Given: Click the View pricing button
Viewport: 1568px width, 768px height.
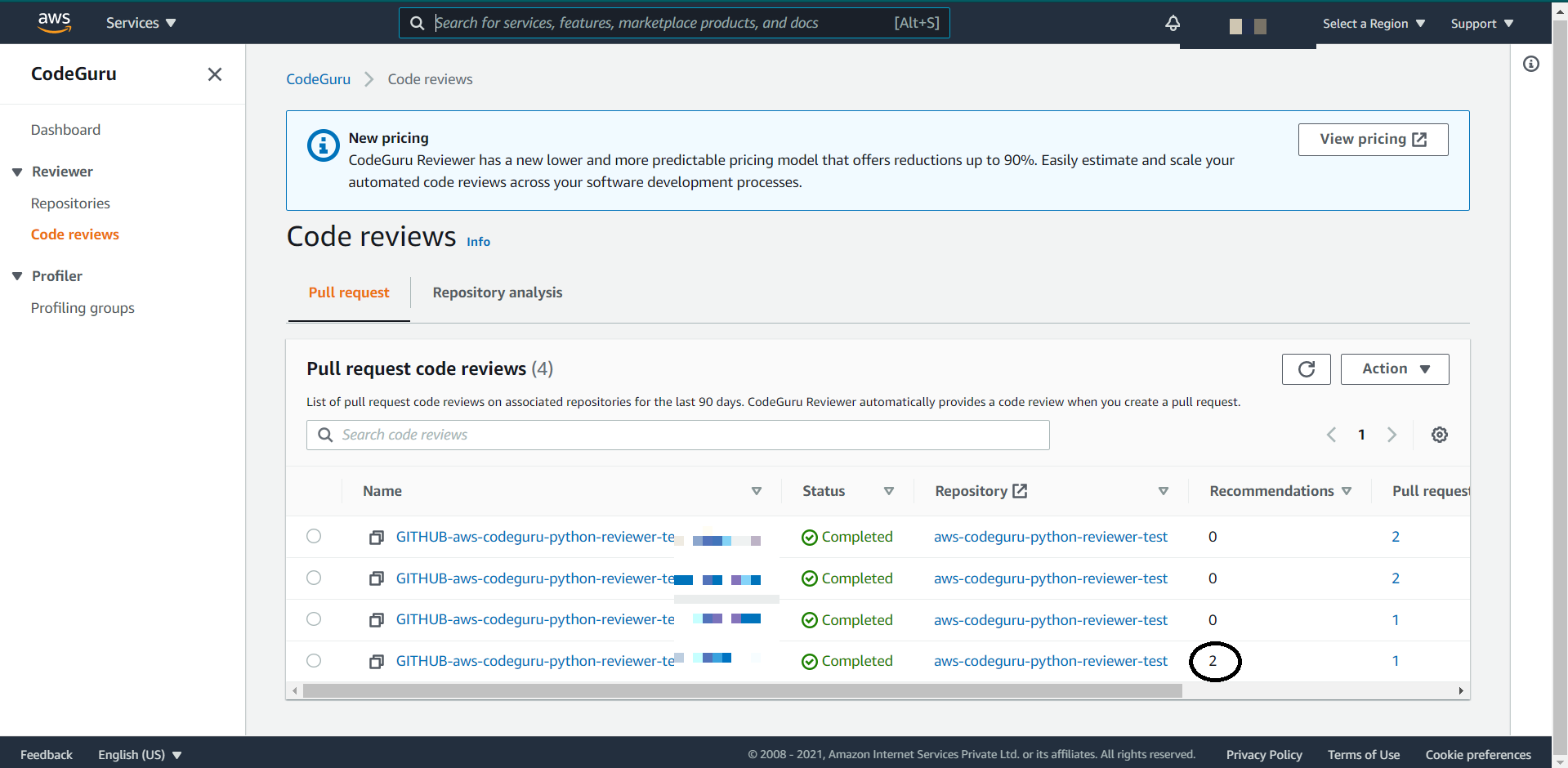Looking at the screenshot, I should click(x=1373, y=140).
